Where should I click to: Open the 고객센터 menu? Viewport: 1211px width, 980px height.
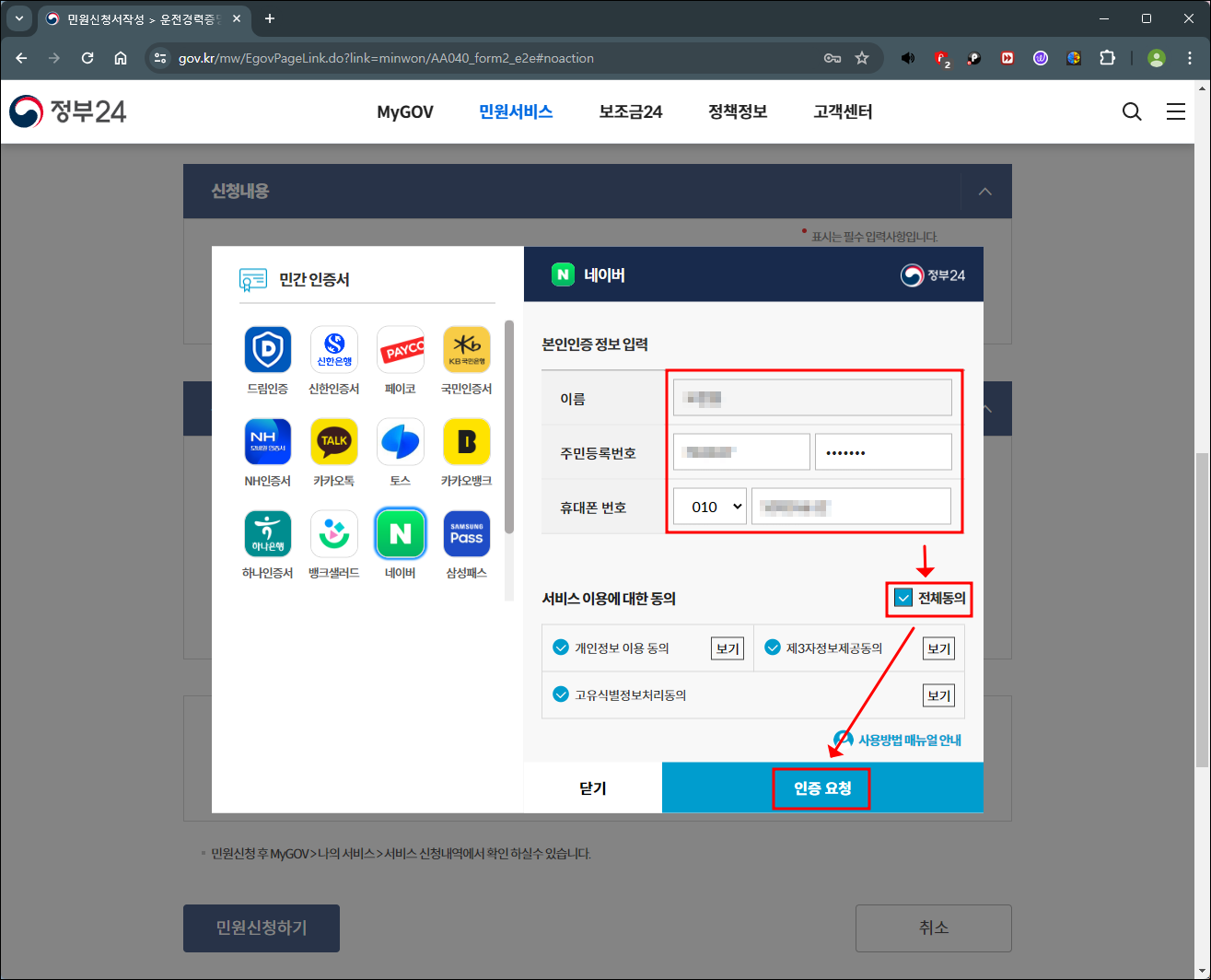click(x=843, y=111)
